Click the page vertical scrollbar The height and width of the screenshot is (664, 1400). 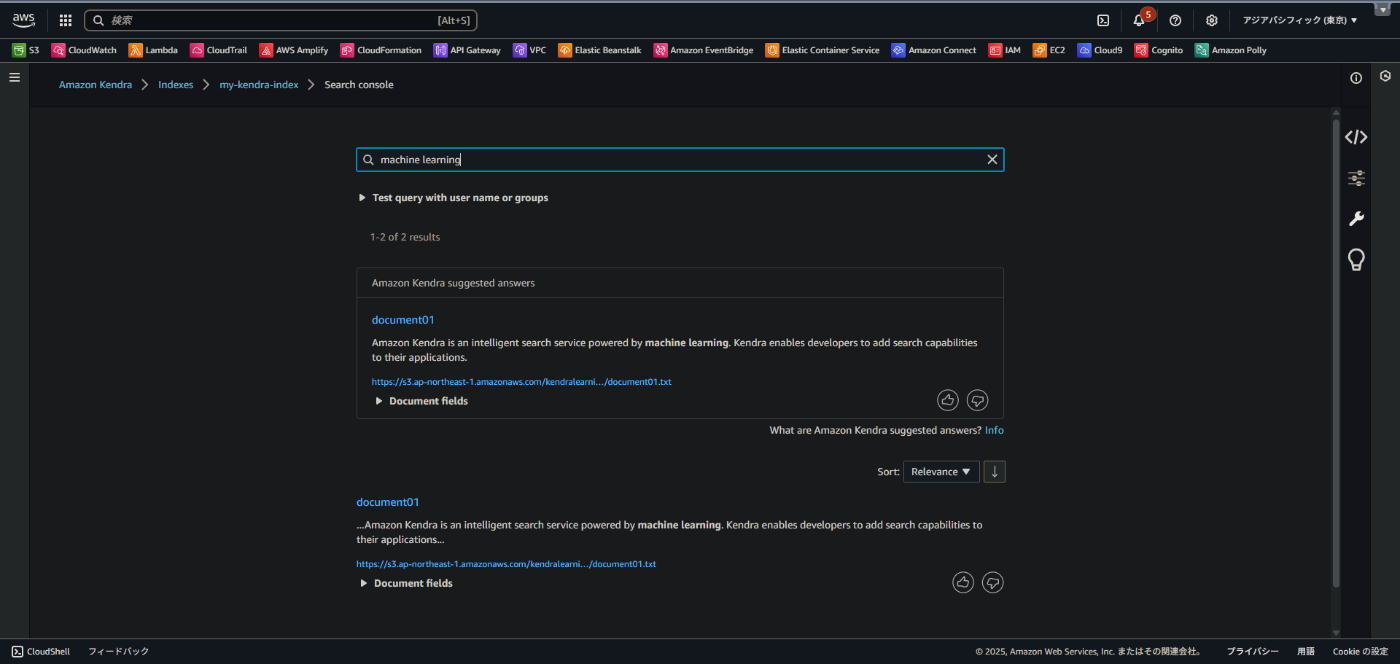pyautogui.click(x=1335, y=352)
